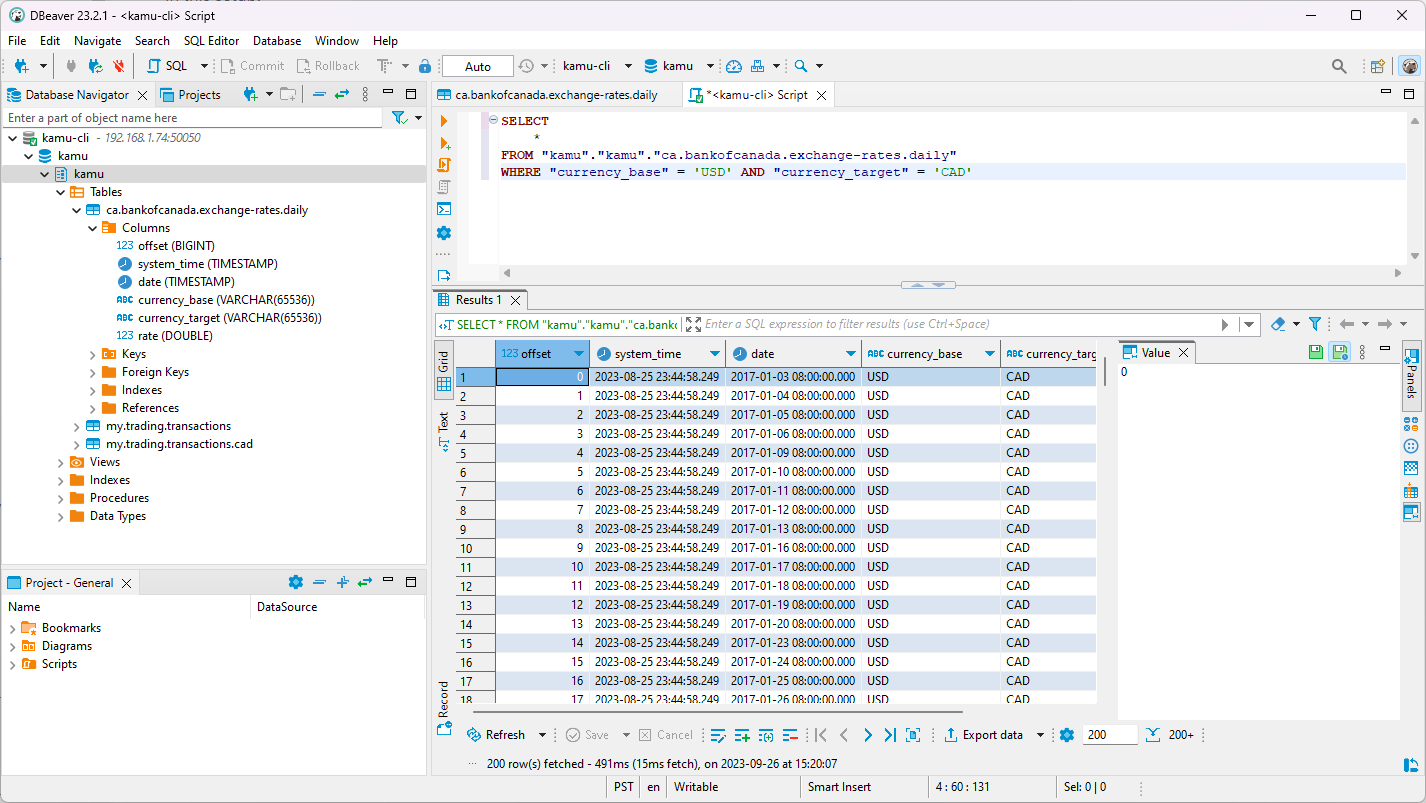Close the Value panel tab
Screen dimensions: 1426x803
1183,352
